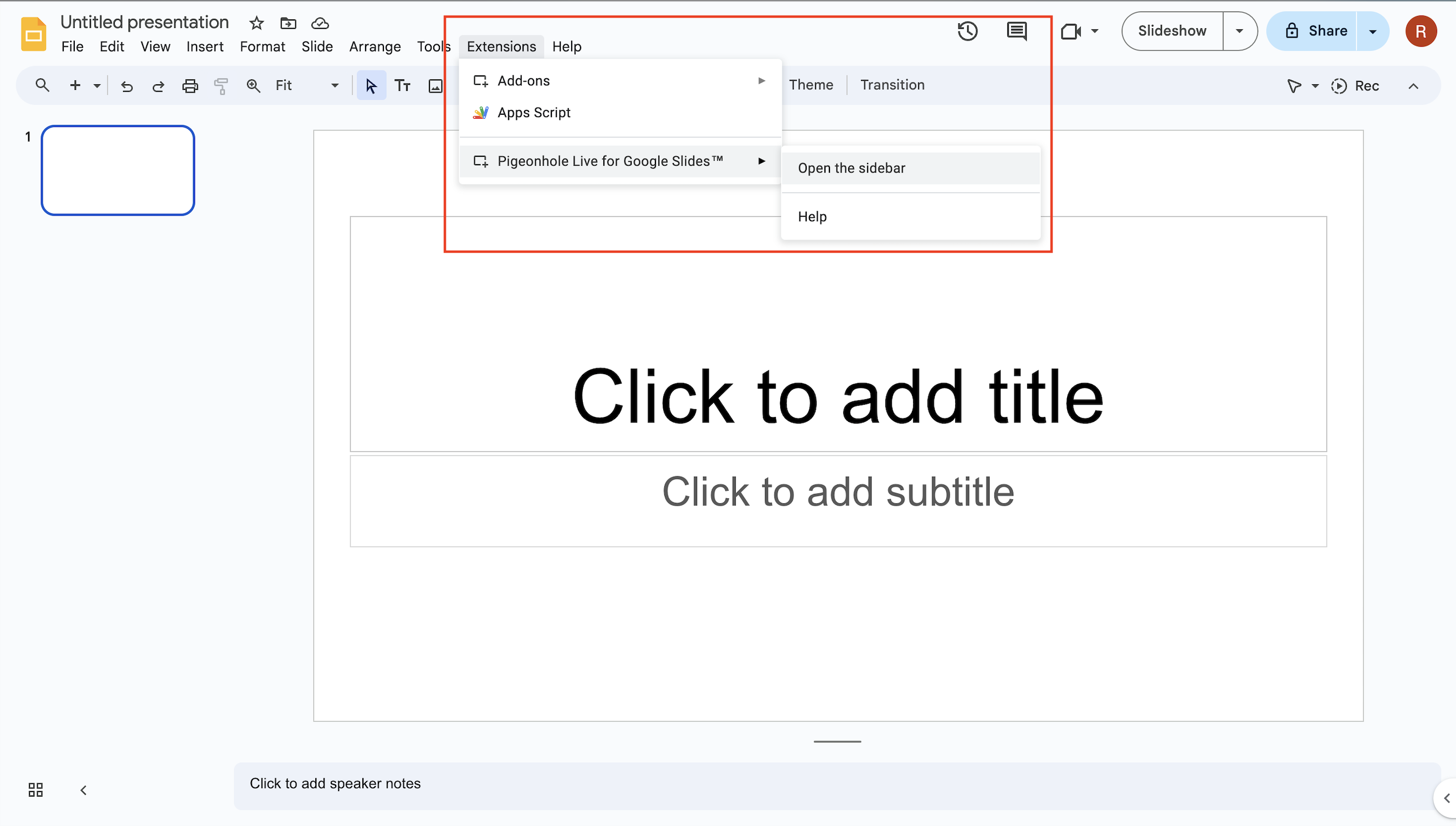Open the Format menu
The image size is (1456, 826).
(263, 47)
